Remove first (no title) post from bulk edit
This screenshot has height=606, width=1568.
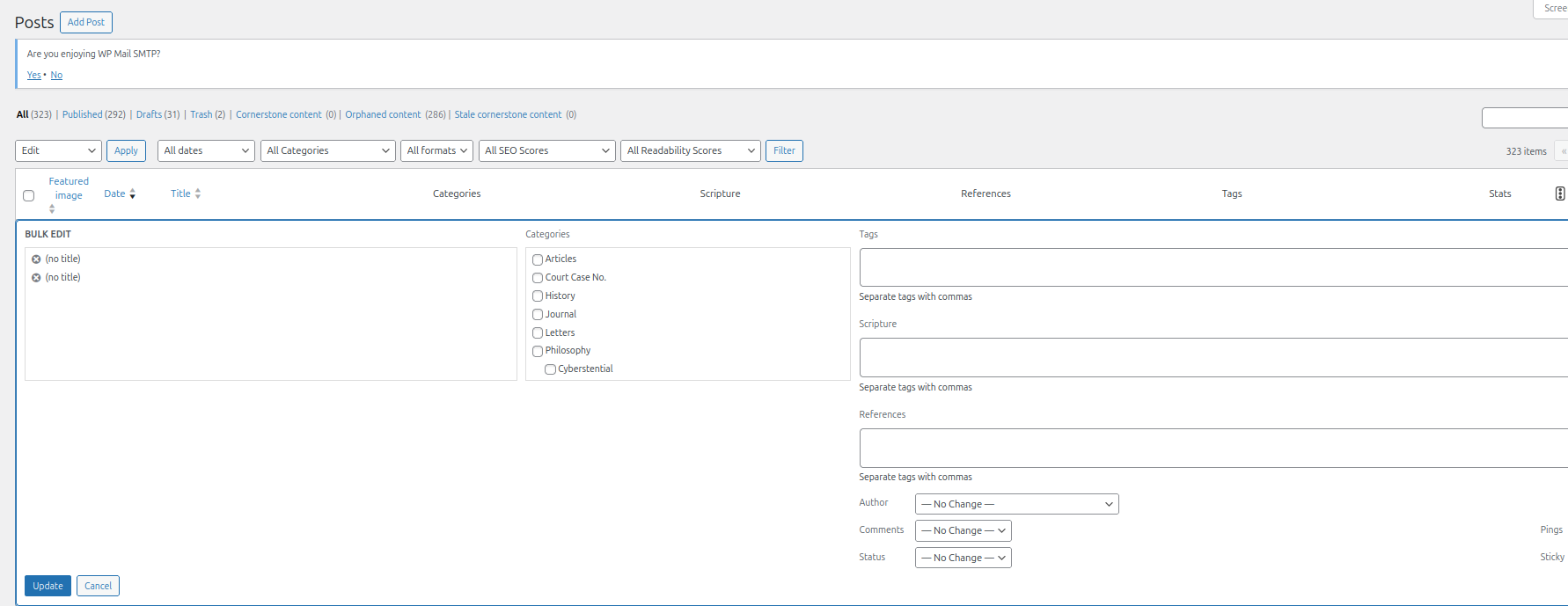click(36, 259)
